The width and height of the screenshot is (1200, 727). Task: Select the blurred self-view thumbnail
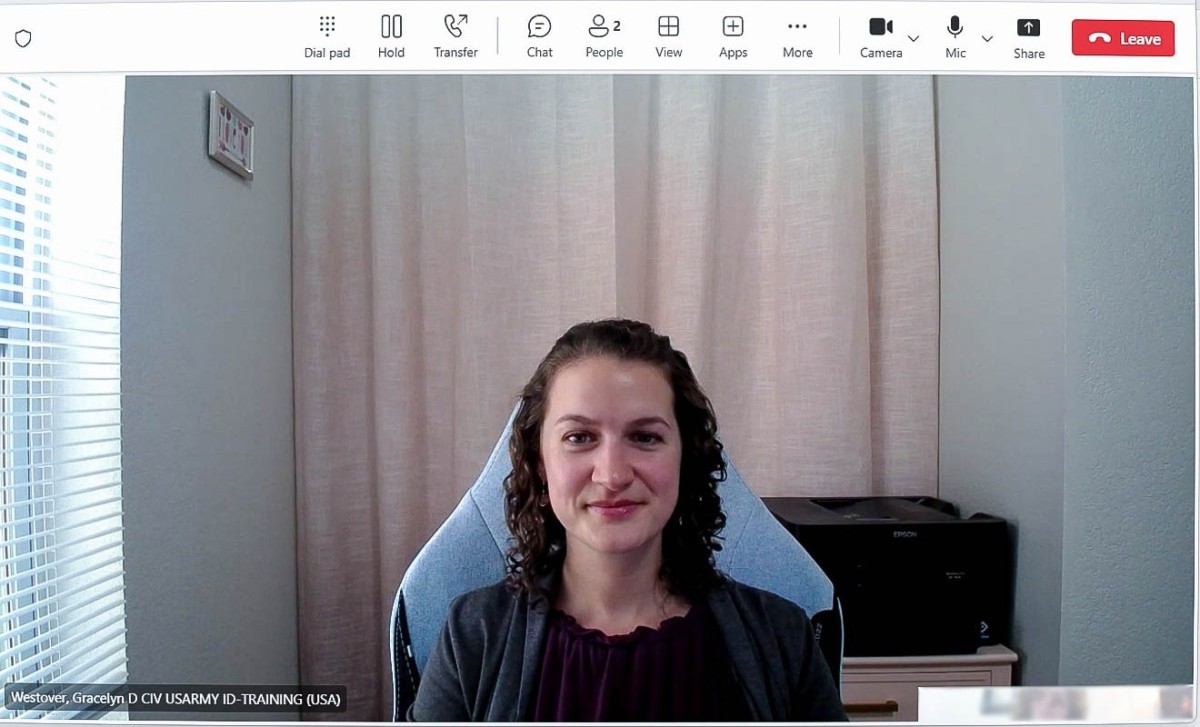tap(1056, 704)
